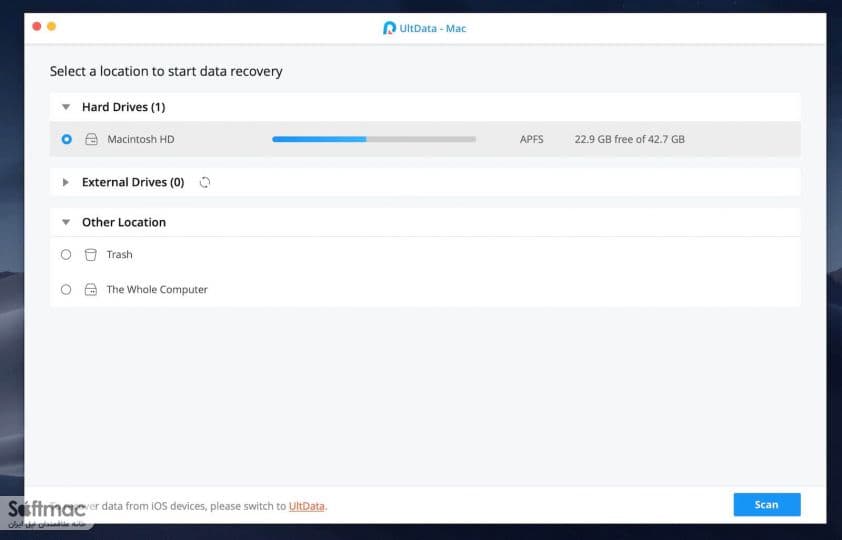Viewport: 842px width, 540px height.
Task: Click the 22.9 GB free of 42.7 GB text
Action: [x=629, y=139]
